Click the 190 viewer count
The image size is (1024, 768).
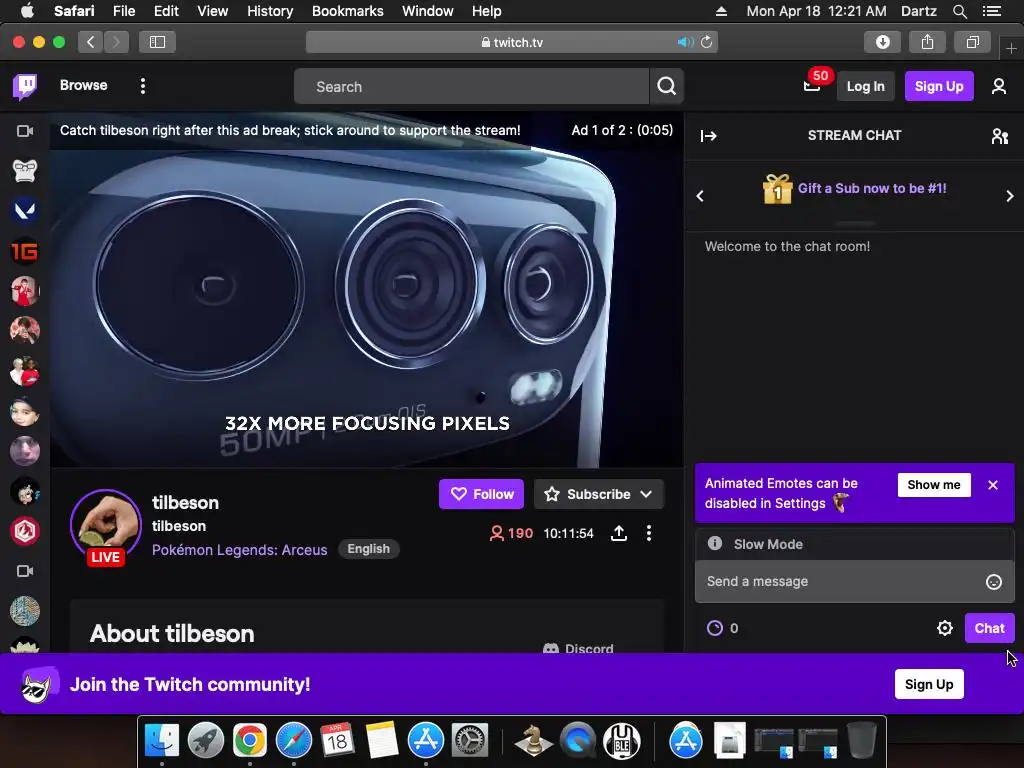[511, 534]
